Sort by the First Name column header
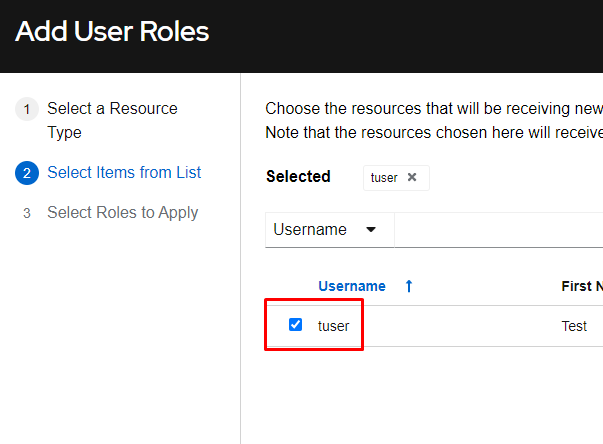This screenshot has width=603, height=444. coord(581,286)
